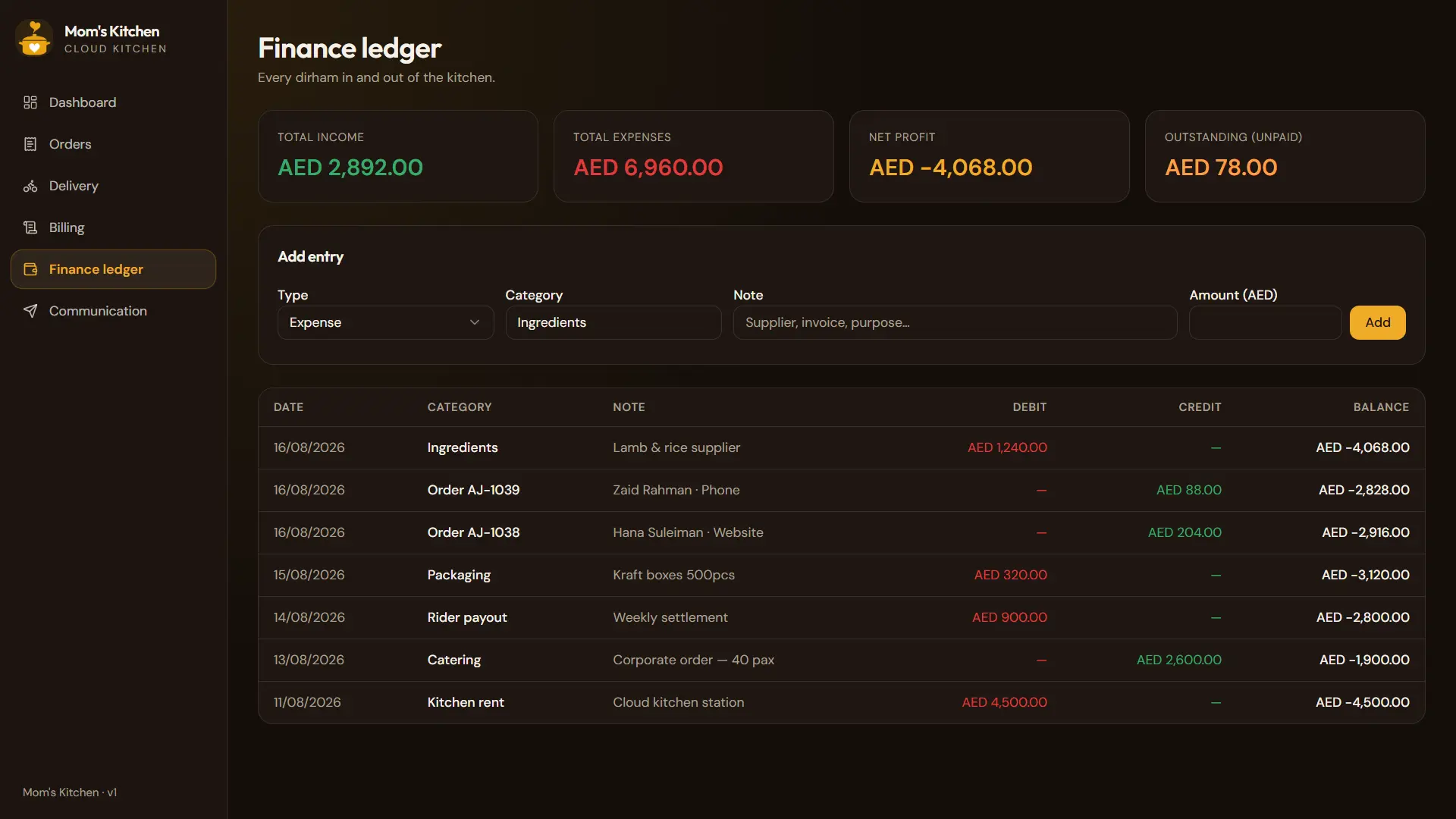Viewport: 1456px width, 819px height.
Task: Click the Outstanding (Unpaid) card
Action: coord(1285,156)
